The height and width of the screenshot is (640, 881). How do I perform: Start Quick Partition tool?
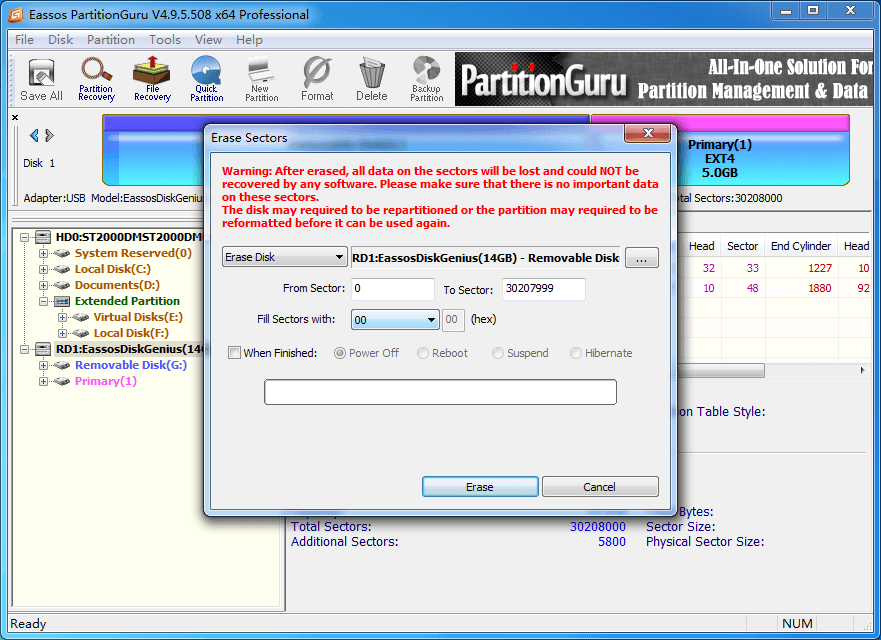(206, 80)
